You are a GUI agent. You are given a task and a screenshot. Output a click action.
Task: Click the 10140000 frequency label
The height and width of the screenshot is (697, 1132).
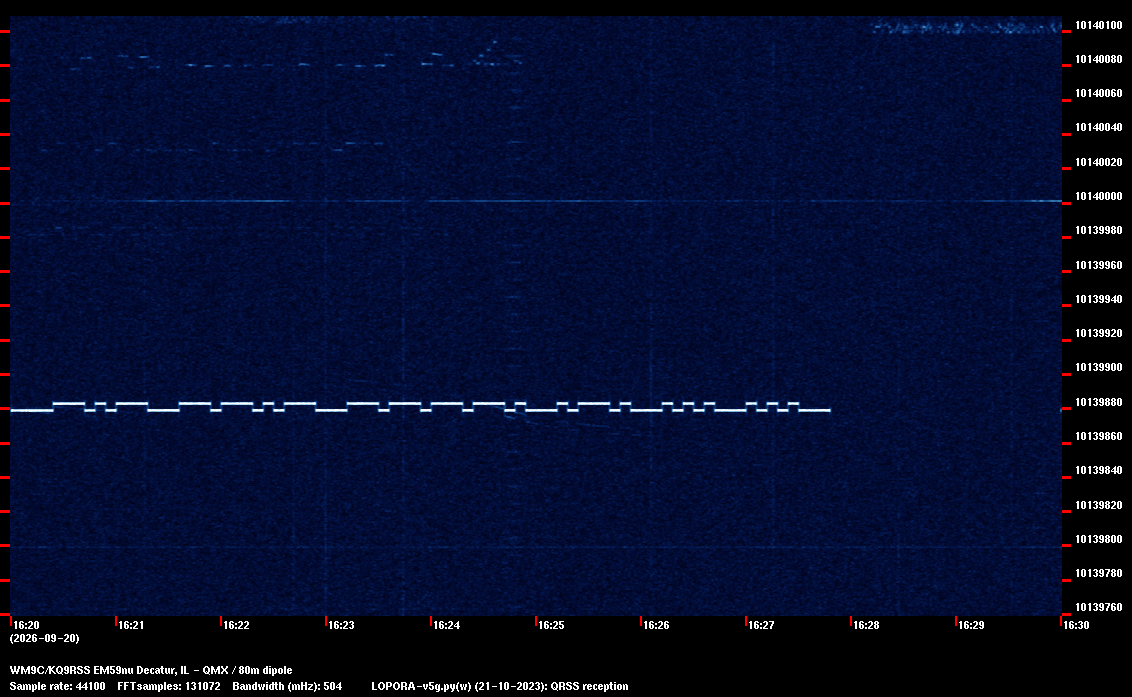coord(1098,196)
